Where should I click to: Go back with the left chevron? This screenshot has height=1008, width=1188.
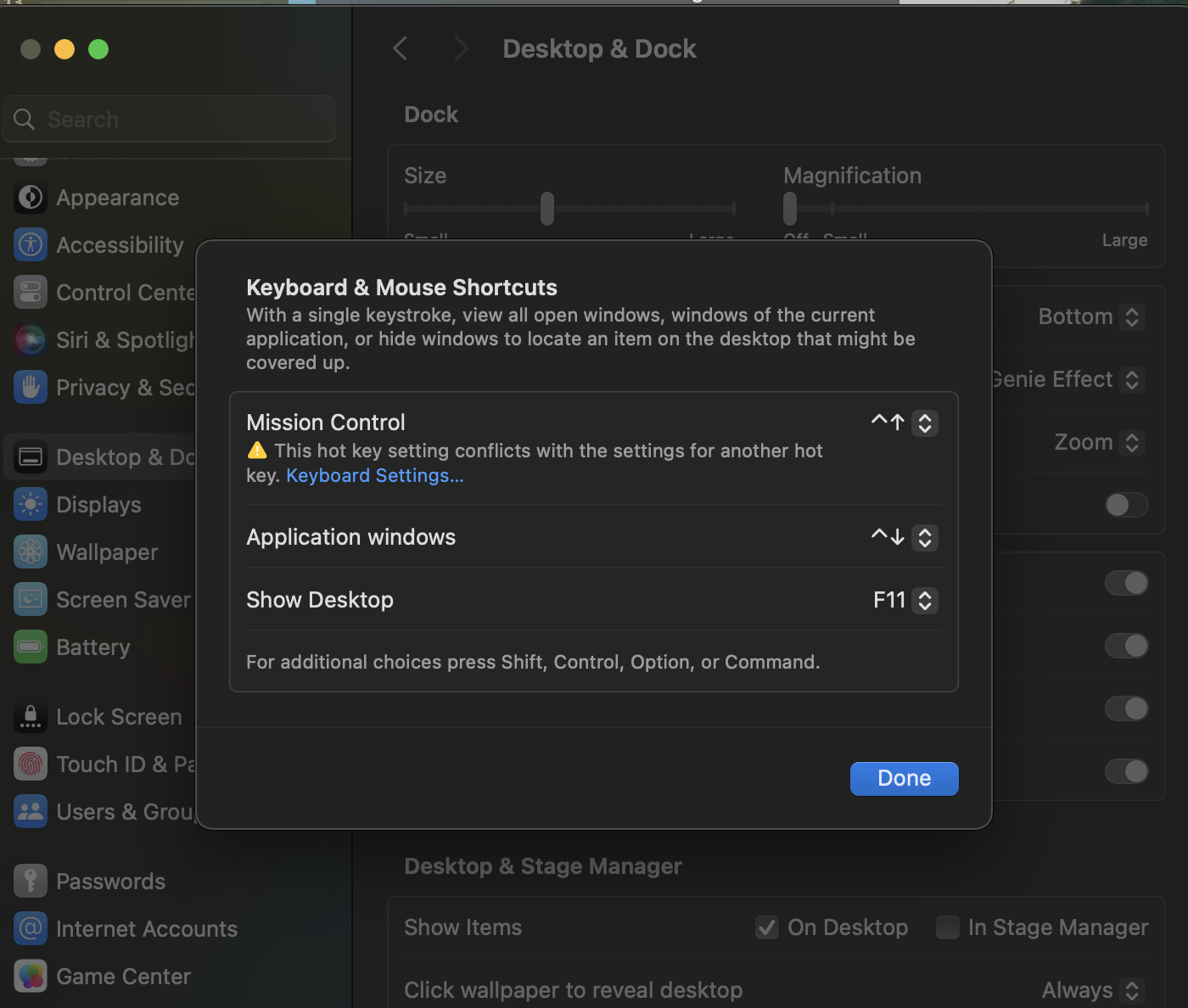point(401,48)
